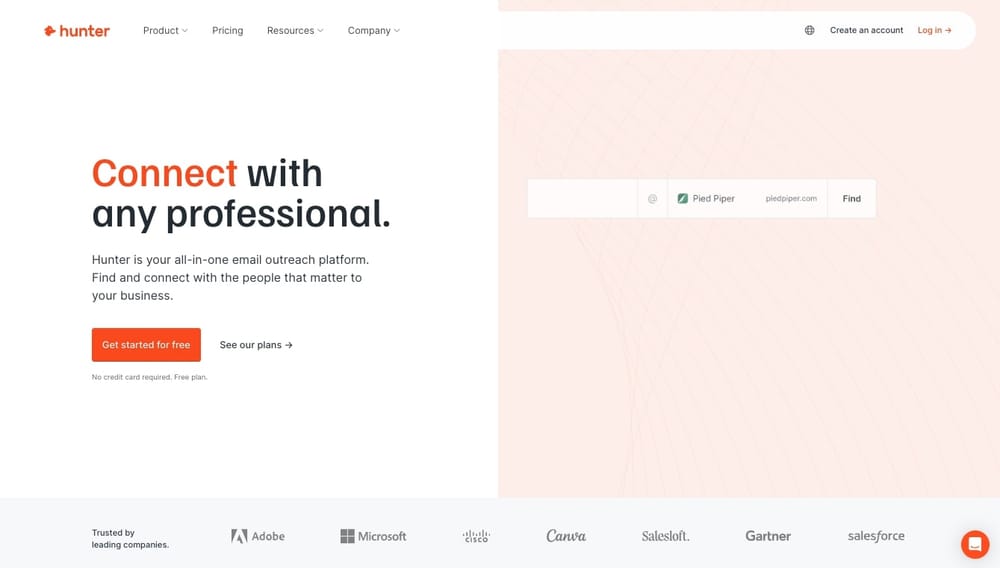Expand the Company dropdown menu

point(373,31)
